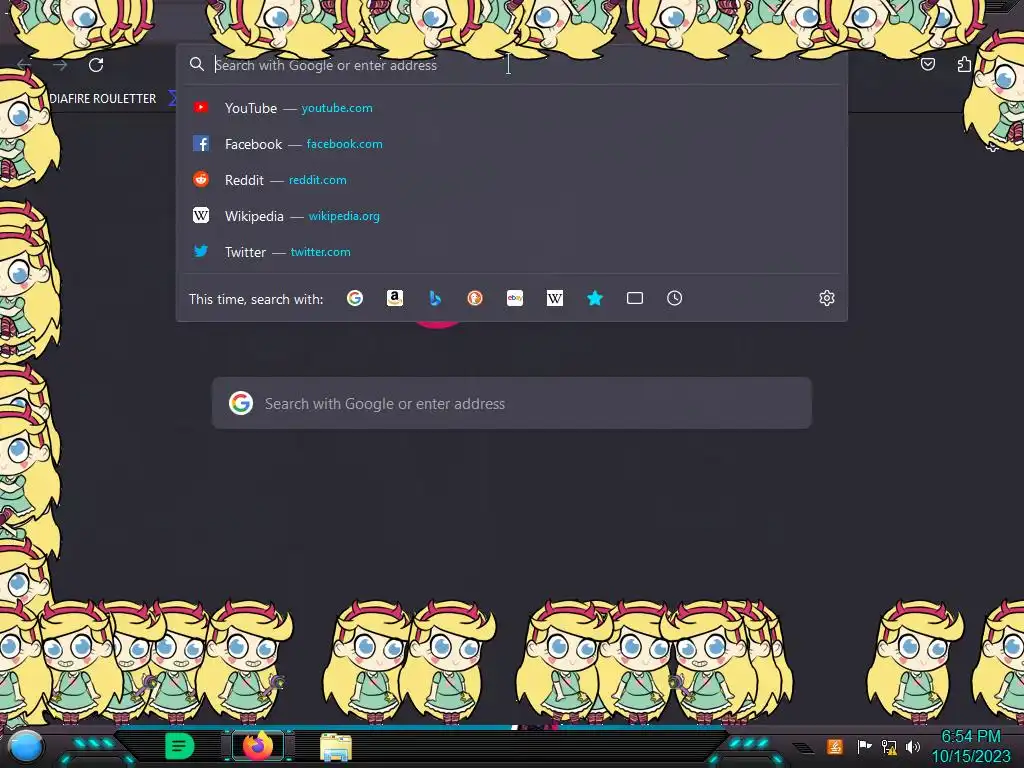Image resolution: width=1024 pixels, height=768 pixels.
Task: Open the Facebook suggestion
Action: click(x=512, y=144)
